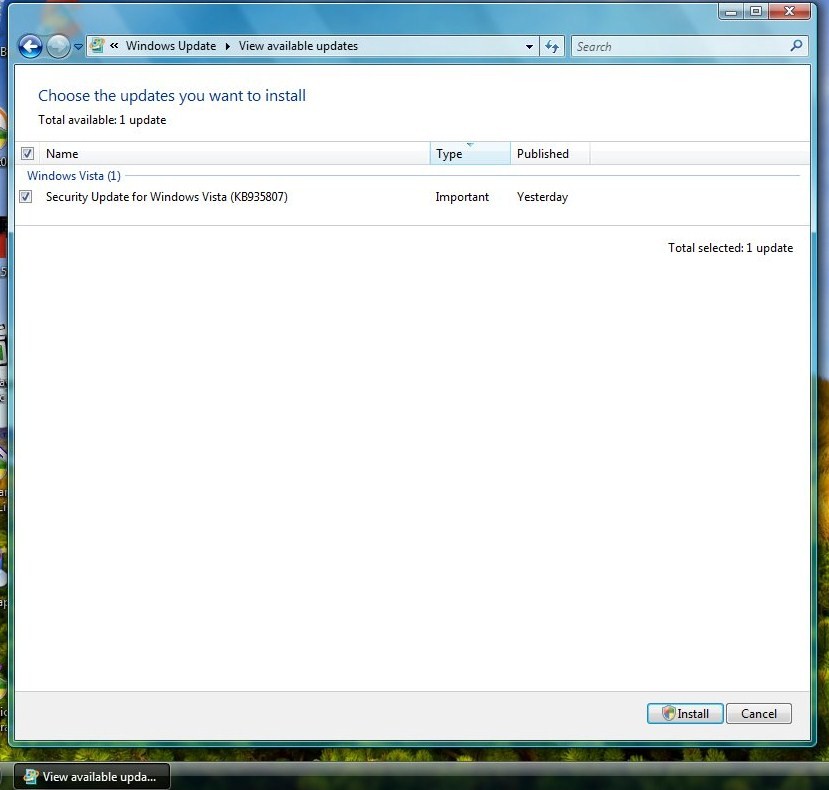Click the Cancel button
Screen dimensions: 829x790
[759, 713]
